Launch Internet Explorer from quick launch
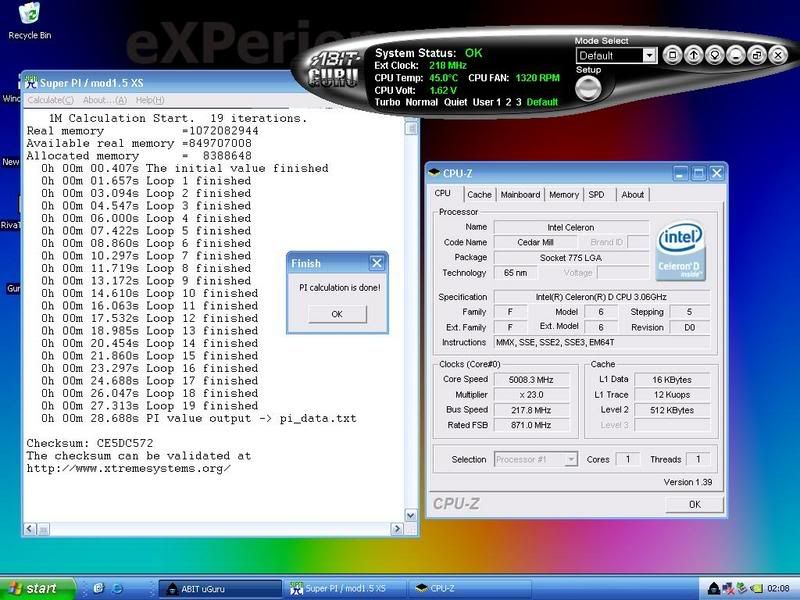Viewport: 800px width, 600px height. tap(117, 588)
